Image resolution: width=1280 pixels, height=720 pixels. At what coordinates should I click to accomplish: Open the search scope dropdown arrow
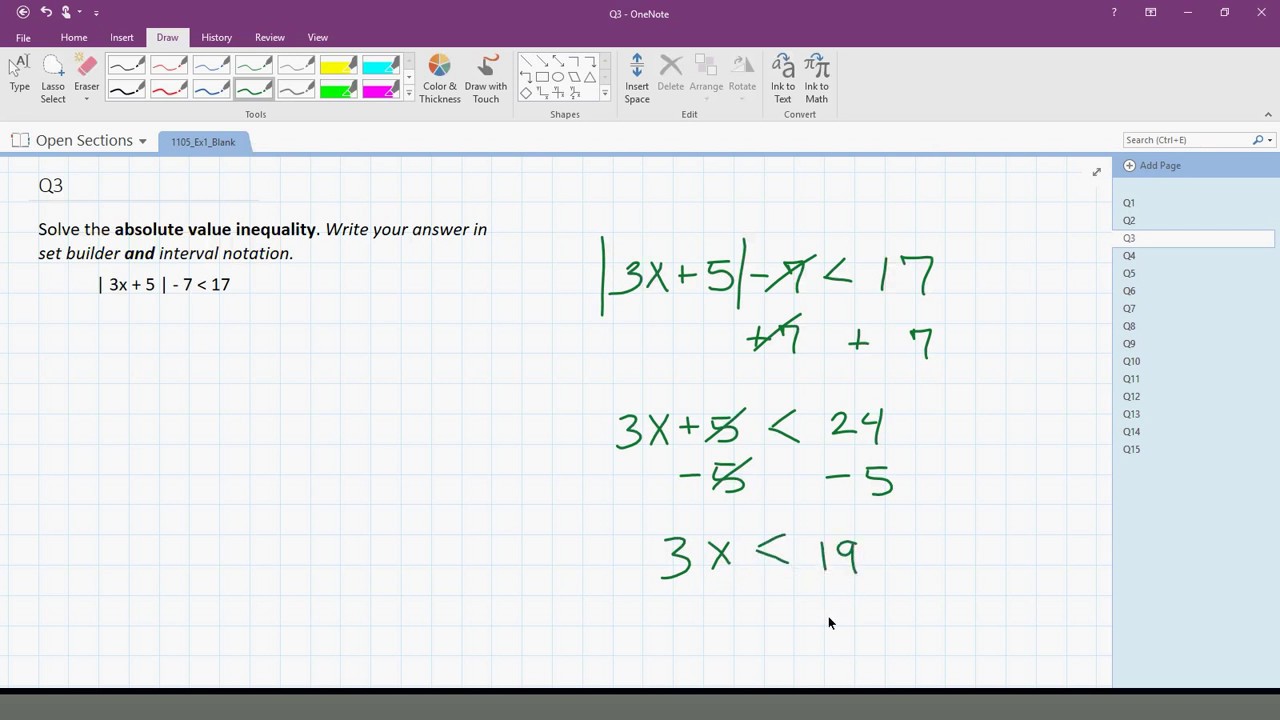tap(1270, 140)
